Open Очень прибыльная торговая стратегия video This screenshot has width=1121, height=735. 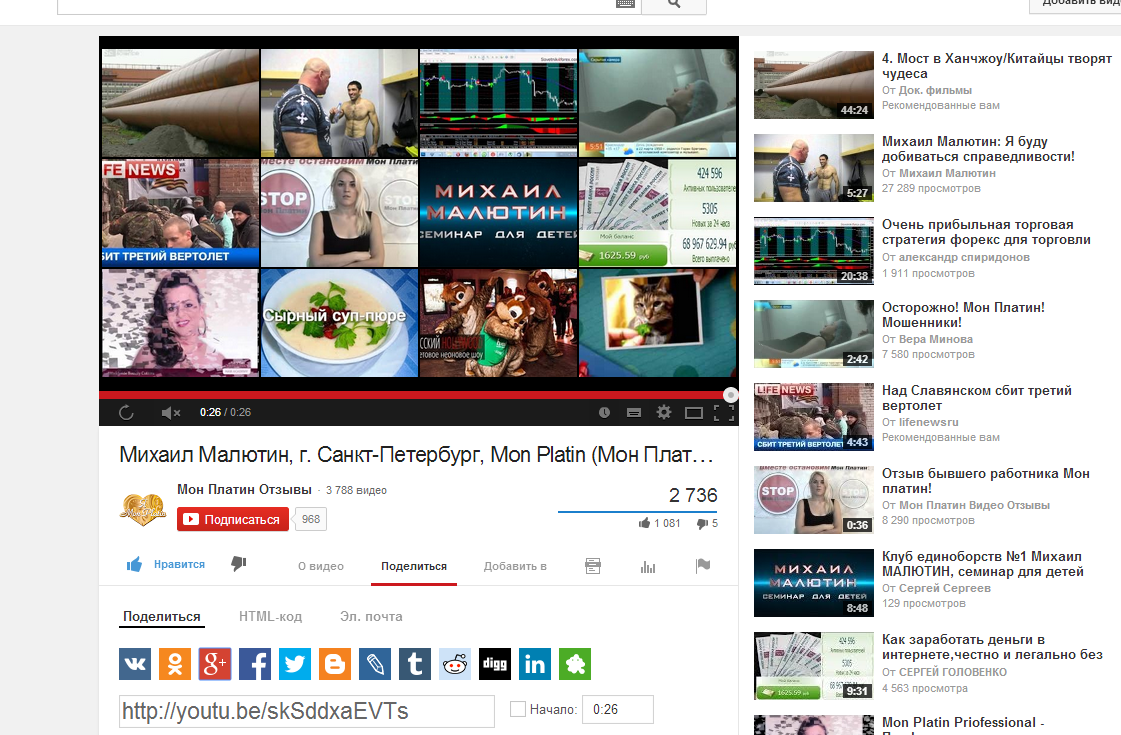[x=987, y=232]
